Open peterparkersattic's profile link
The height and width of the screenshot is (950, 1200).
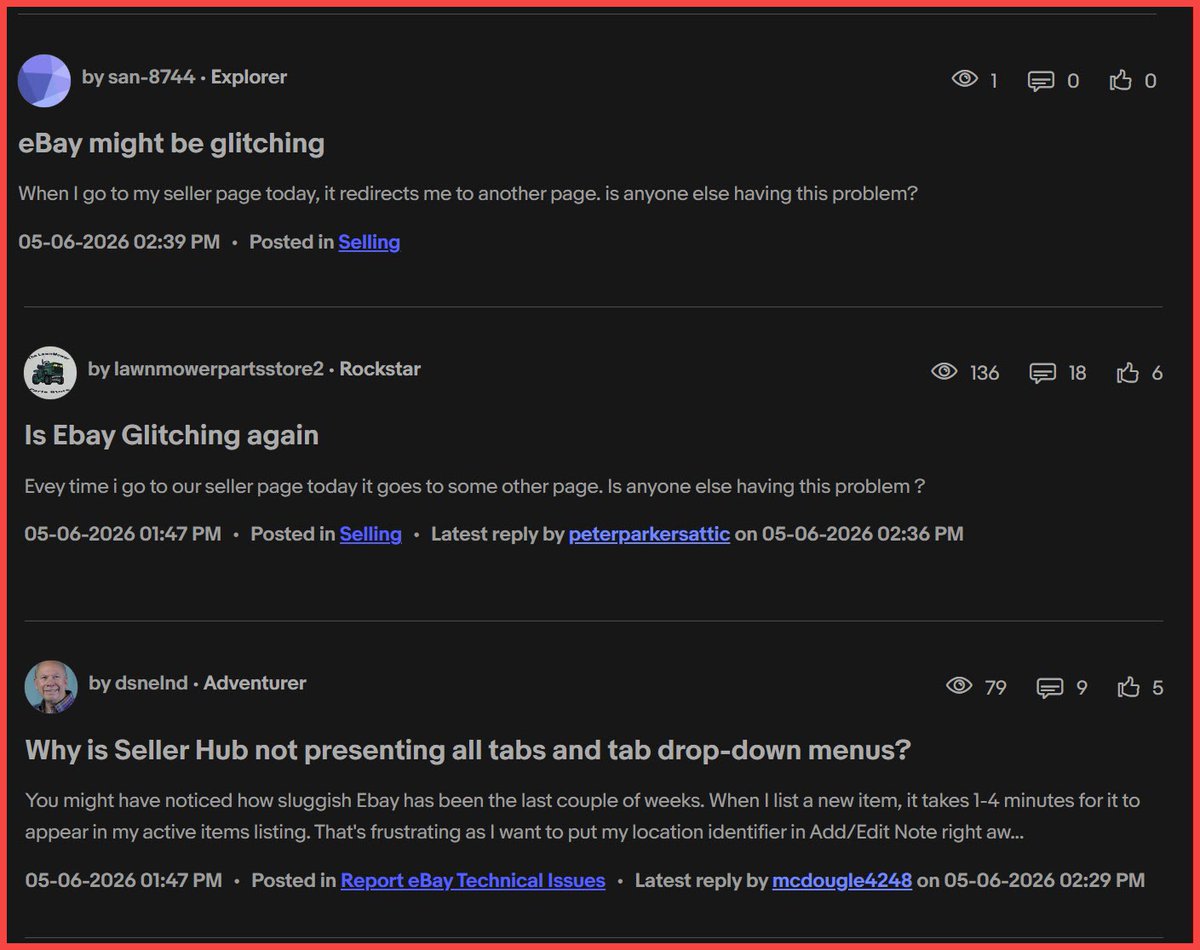pos(649,534)
